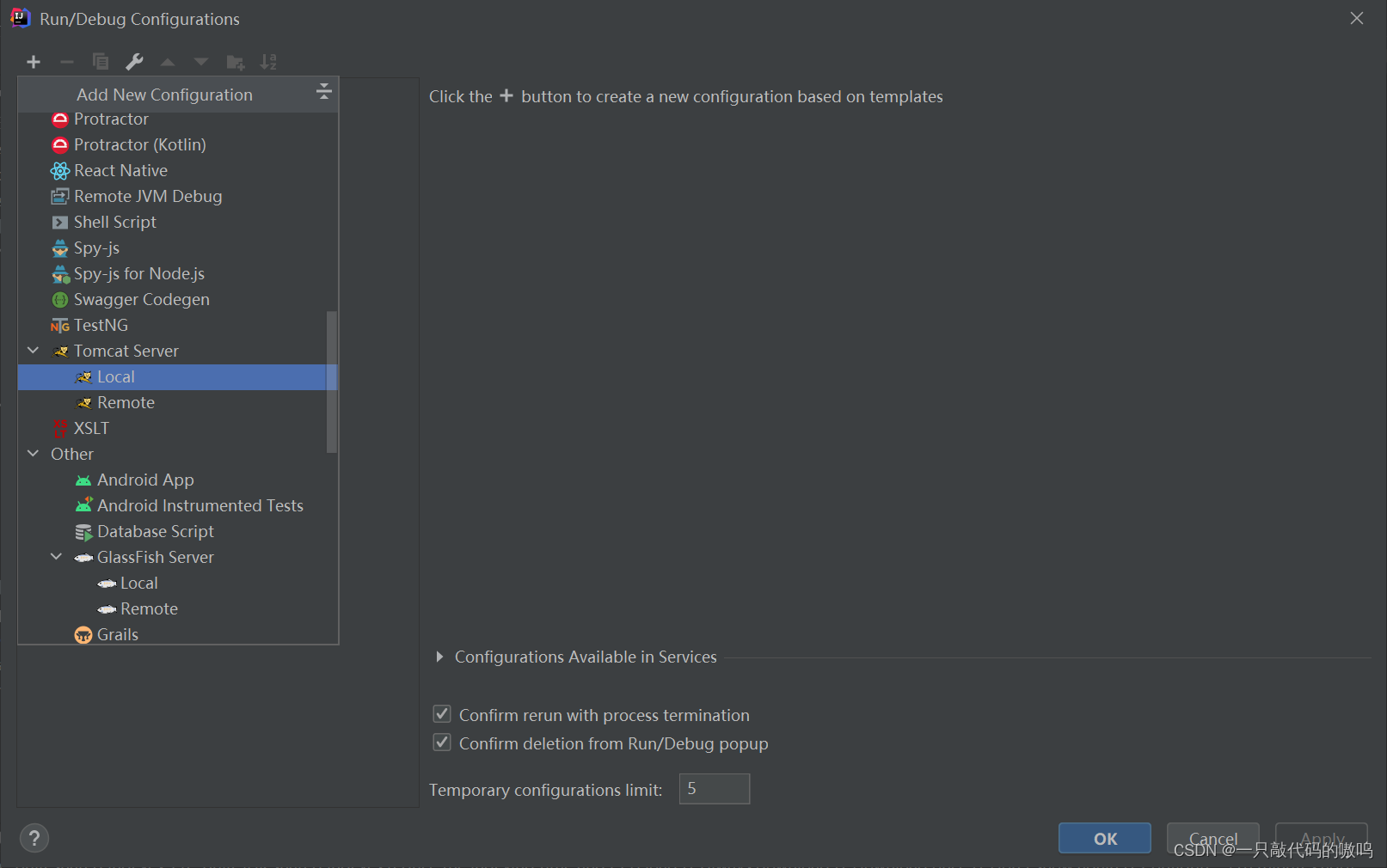Toggle Confirm deletion from Run/Debug popup checkbox

(442, 743)
